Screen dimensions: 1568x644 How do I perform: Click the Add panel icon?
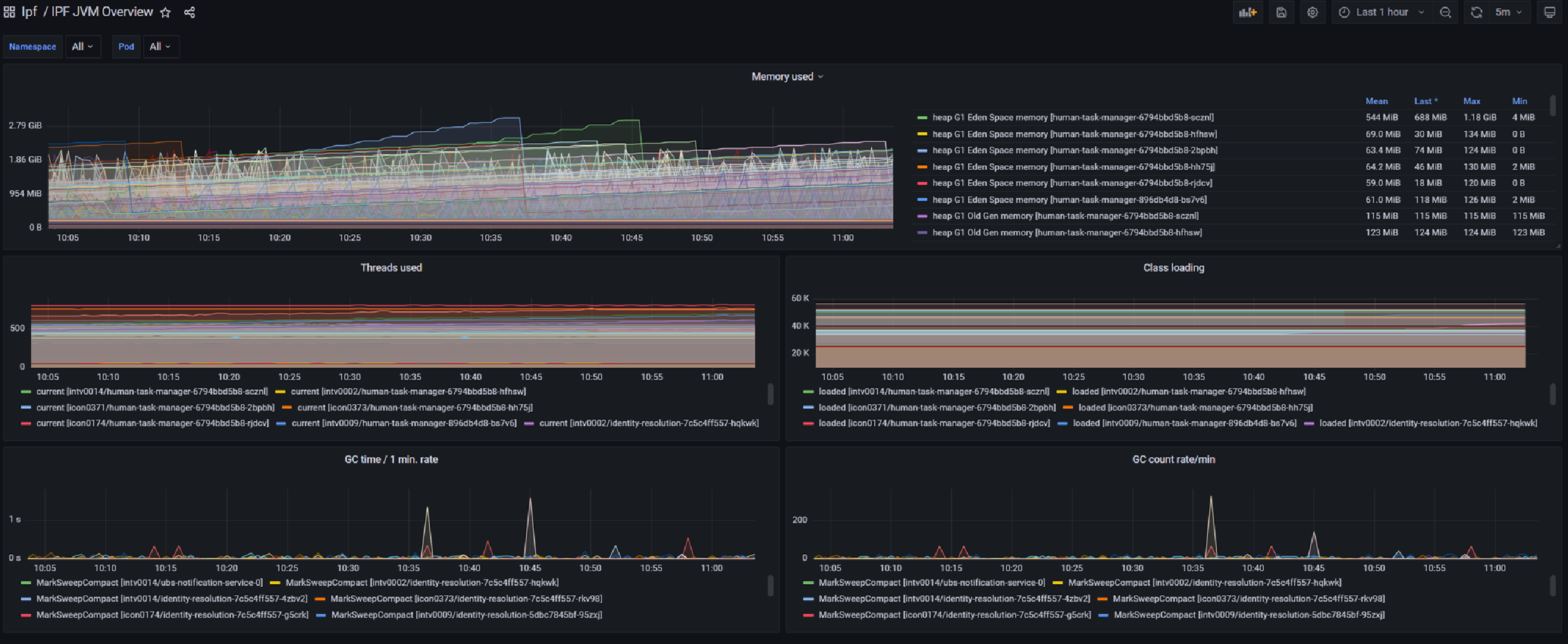point(1248,13)
